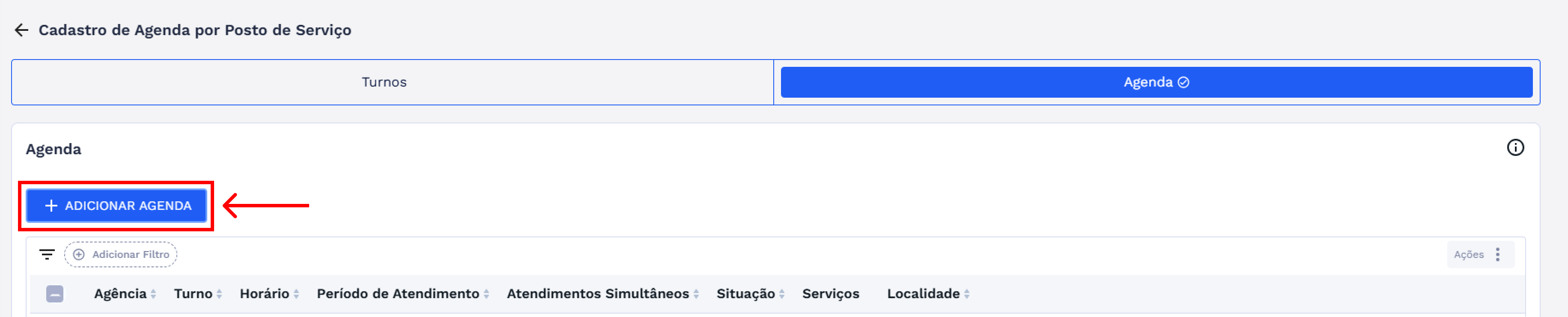Image resolution: width=1568 pixels, height=317 pixels.
Task: Click the back arrow icon
Action: pyautogui.click(x=22, y=30)
